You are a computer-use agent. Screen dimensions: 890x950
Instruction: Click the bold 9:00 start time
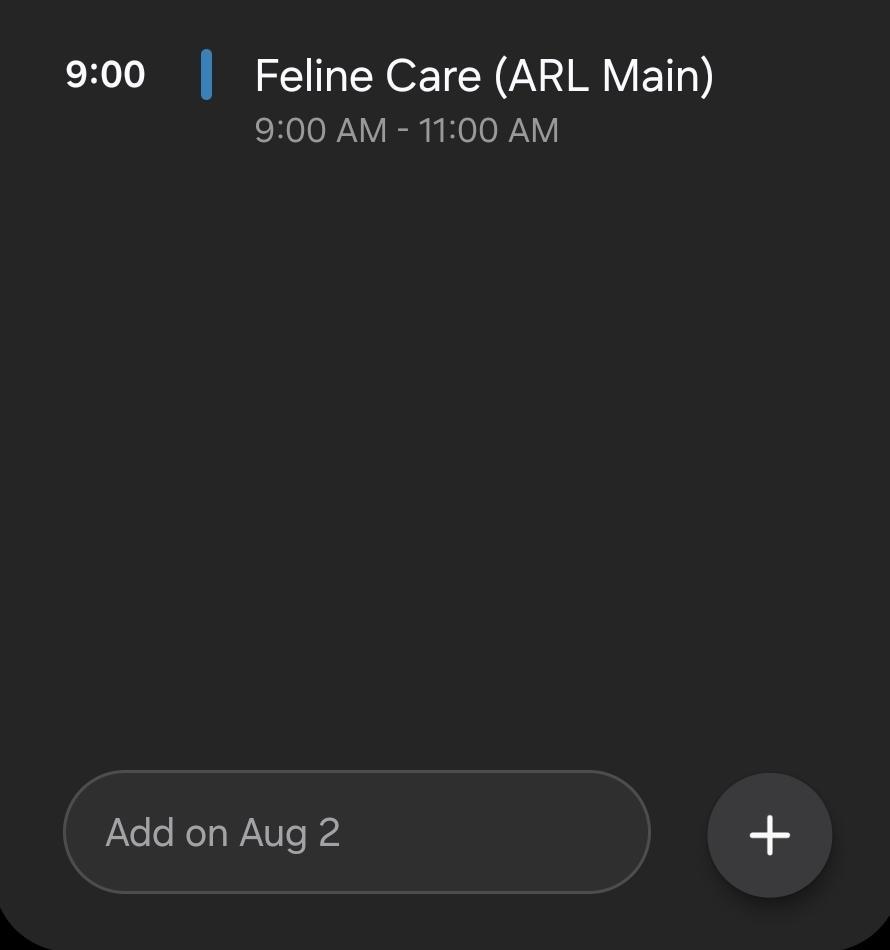(105, 75)
